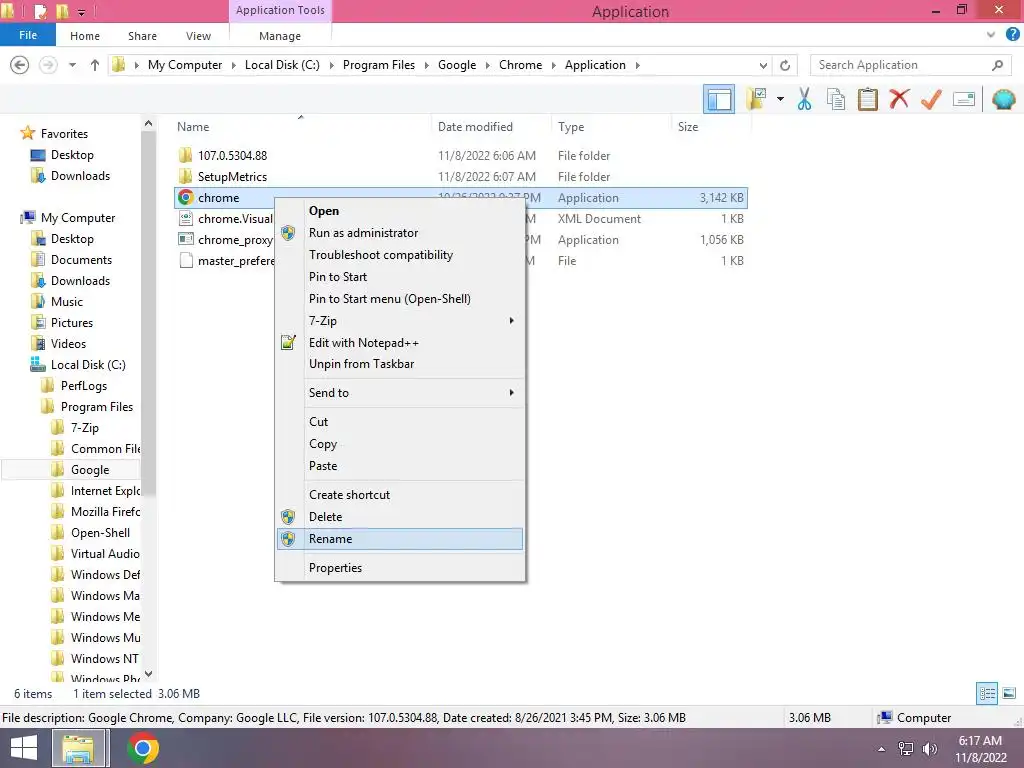Toggle the navigation pane toolbar icon
This screenshot has height=768, width=1024.
[718, 100]
